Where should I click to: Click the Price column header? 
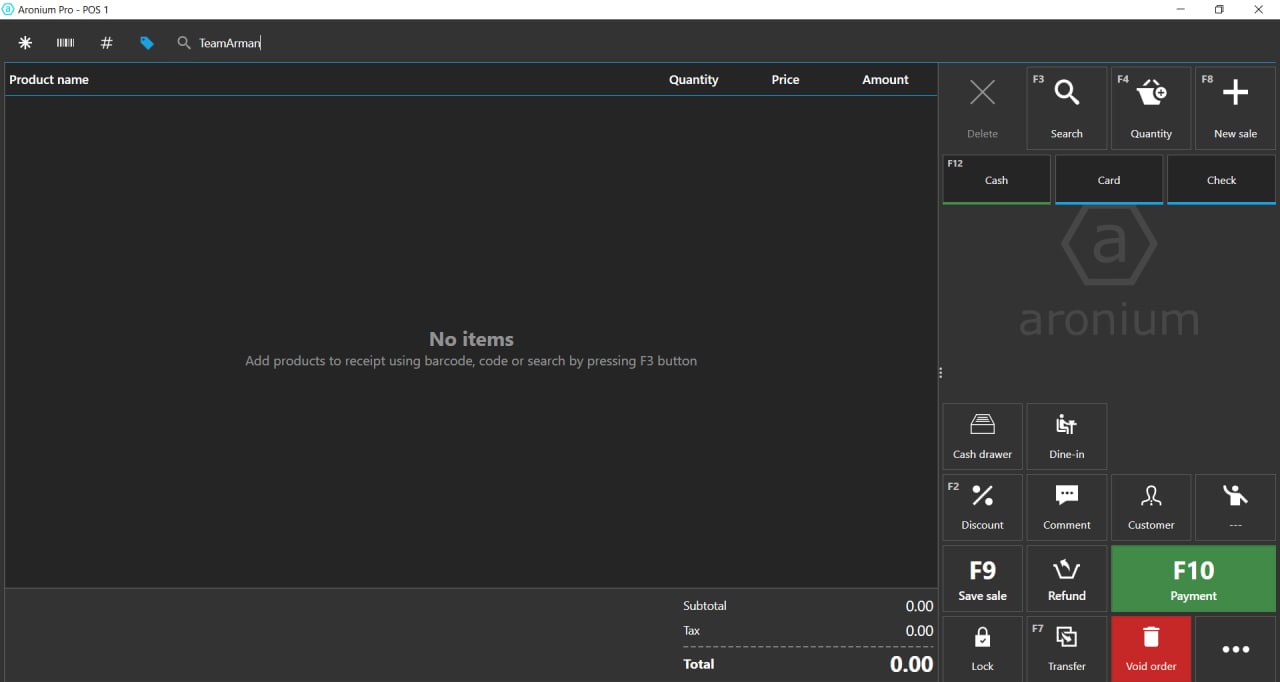click(785, 80)
